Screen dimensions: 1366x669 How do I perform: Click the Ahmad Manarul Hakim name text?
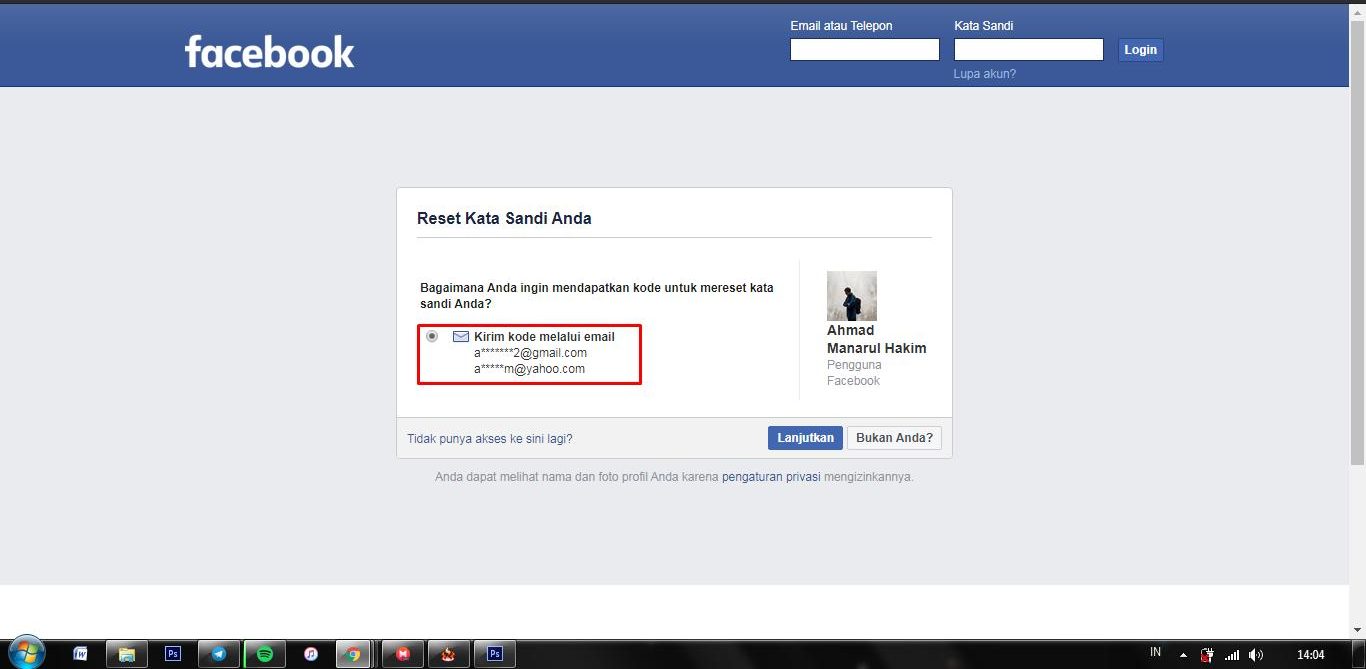point(876,339)
